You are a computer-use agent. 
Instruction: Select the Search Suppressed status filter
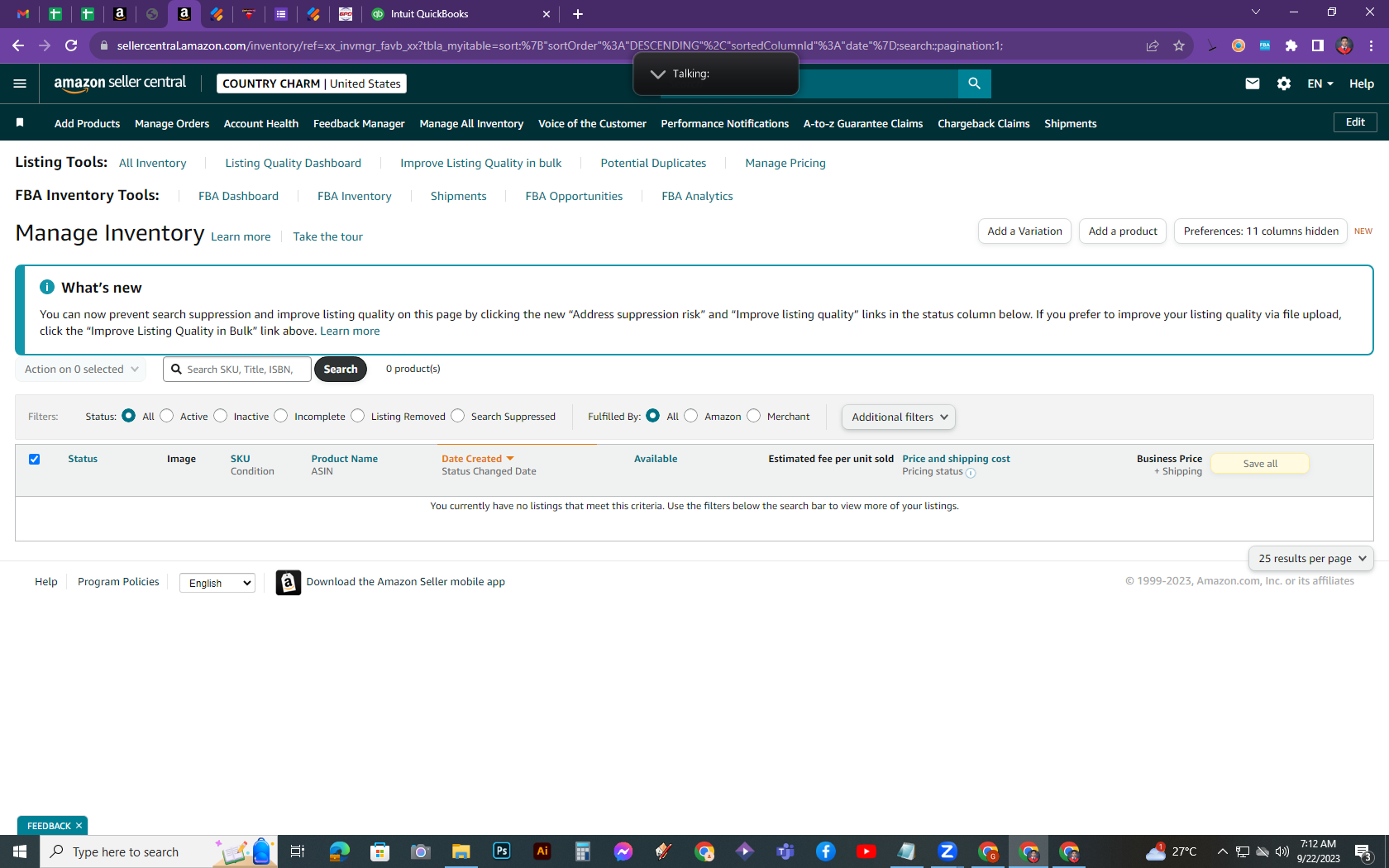point(458,416)
